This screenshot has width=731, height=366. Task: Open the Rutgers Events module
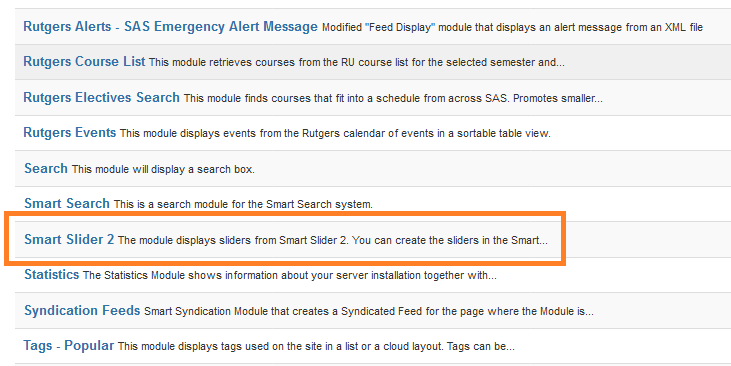pos(69,132)
